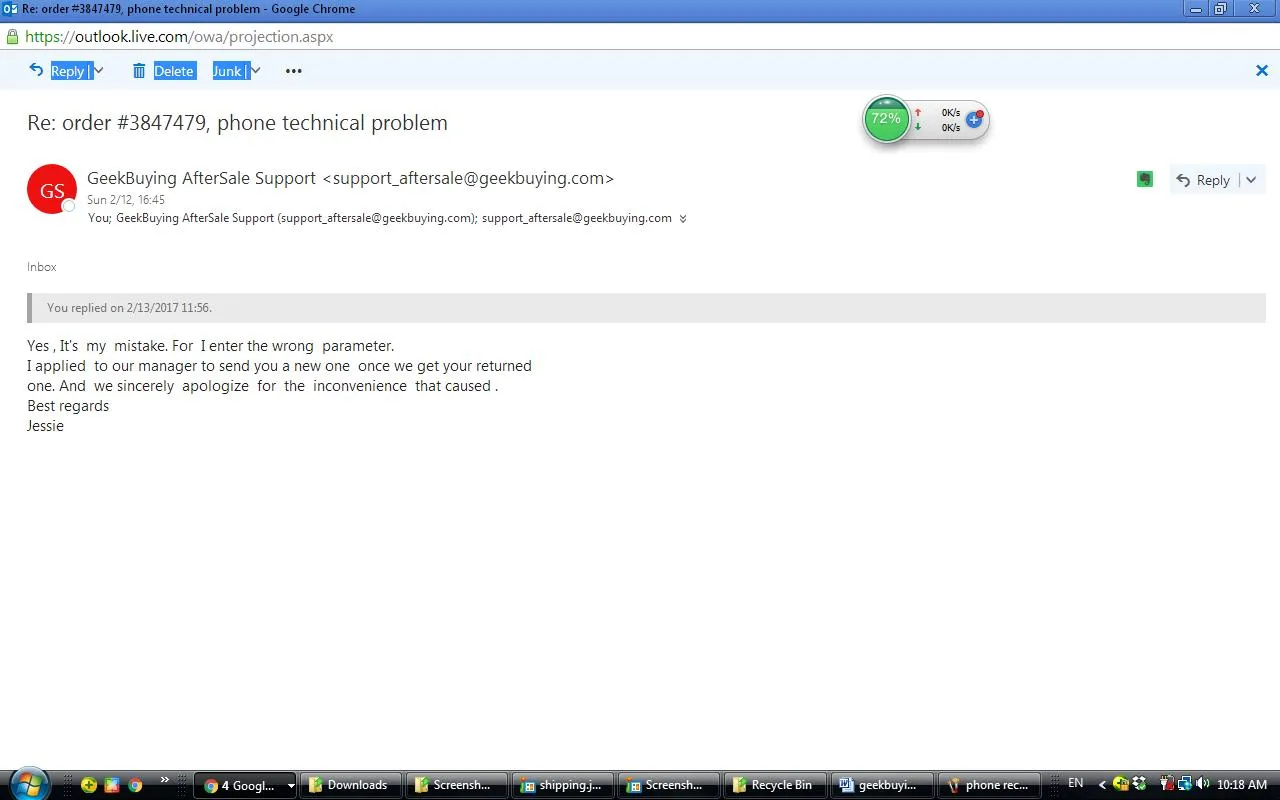Close the message with the blue X
1280x800 pixels.
pos(1261,70)
